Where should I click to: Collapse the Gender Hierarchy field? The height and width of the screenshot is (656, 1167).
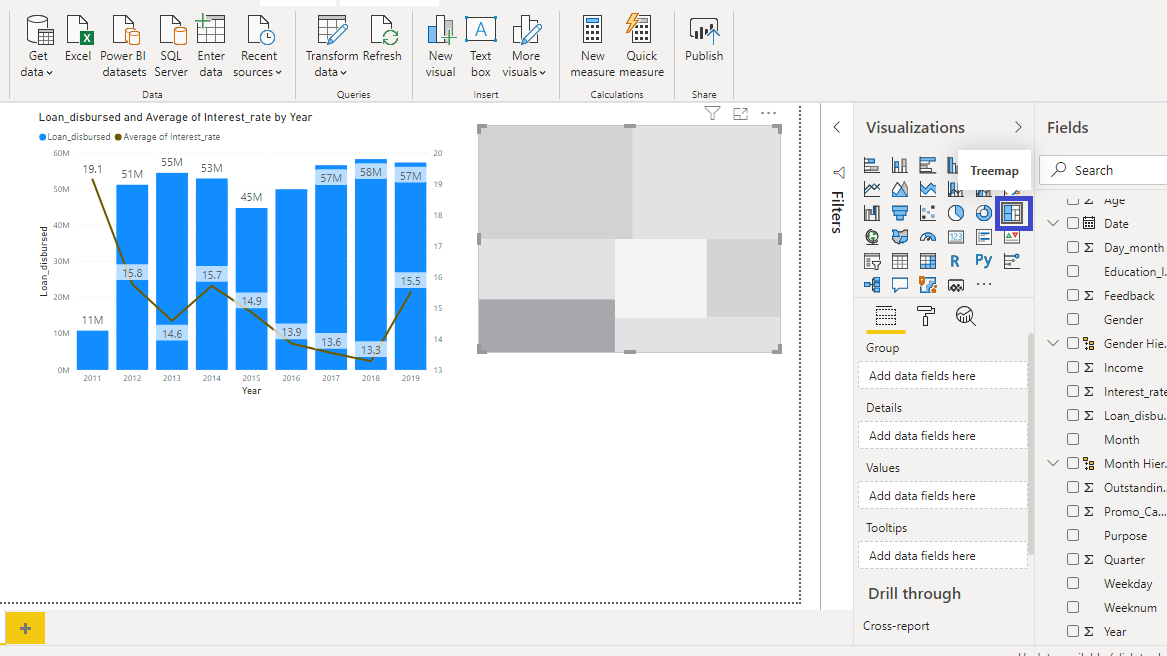pos(1052,343)
